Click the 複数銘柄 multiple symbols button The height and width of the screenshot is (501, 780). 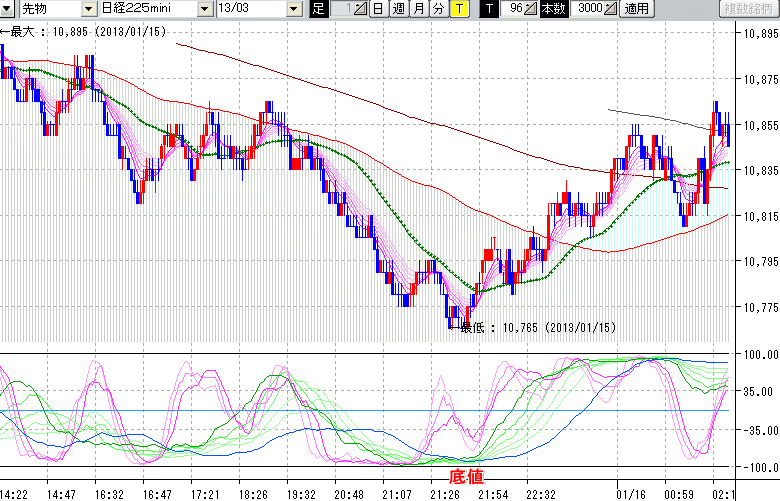[748, 9]
